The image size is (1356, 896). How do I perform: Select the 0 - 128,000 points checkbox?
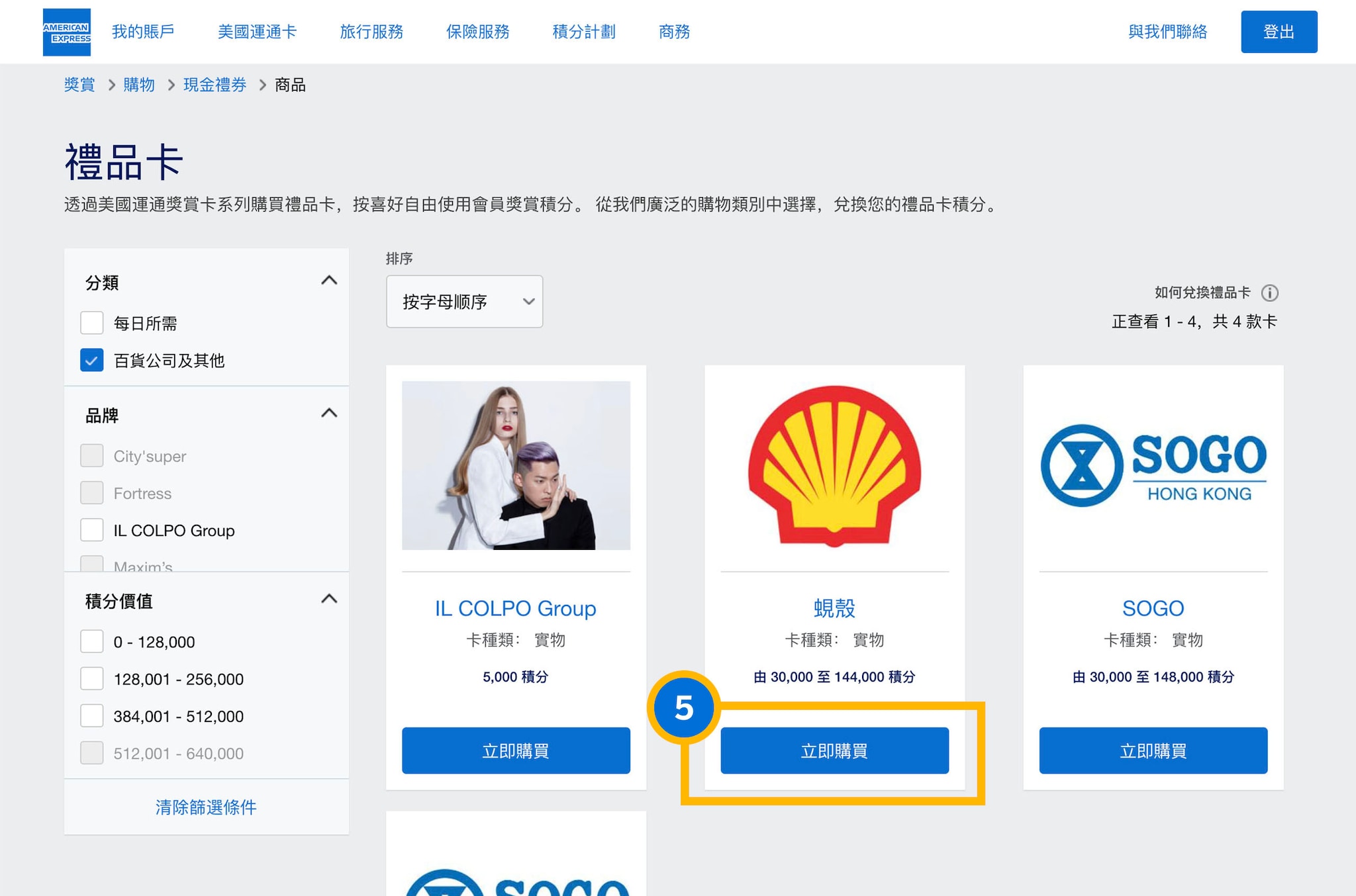click(x=92, y=641)
